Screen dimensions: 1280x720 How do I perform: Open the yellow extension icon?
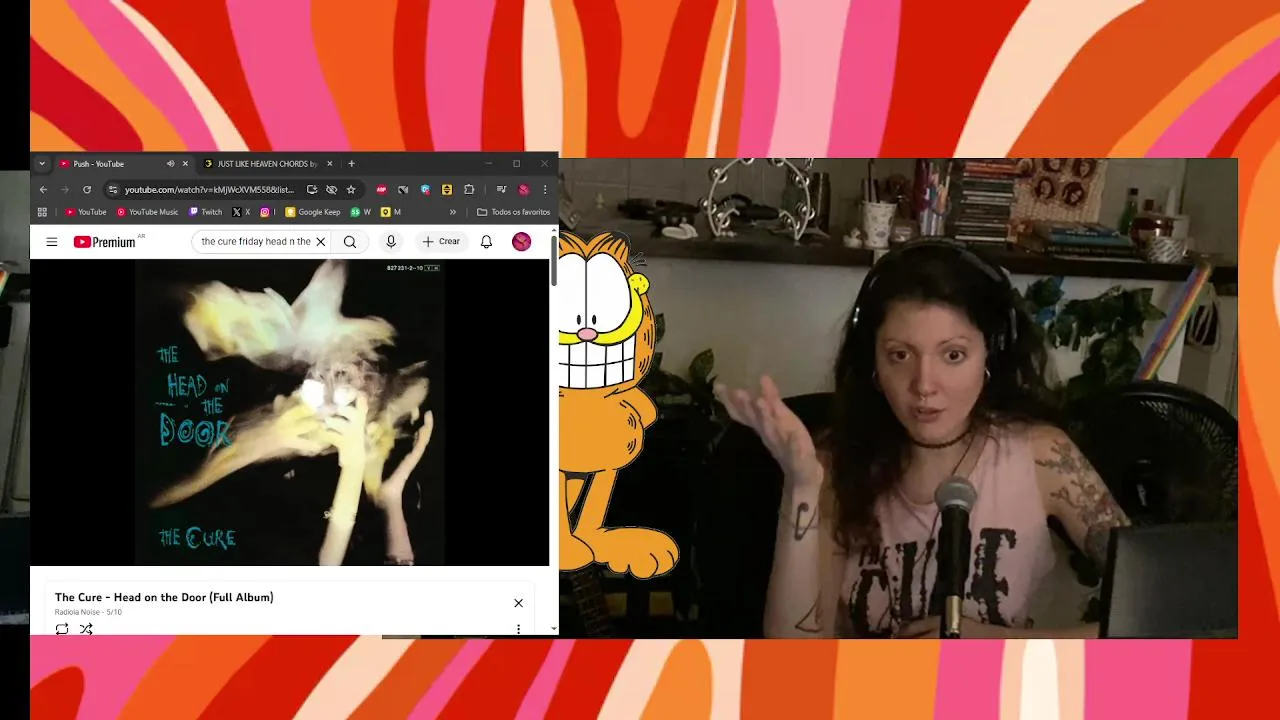click(x=447, y=190)
